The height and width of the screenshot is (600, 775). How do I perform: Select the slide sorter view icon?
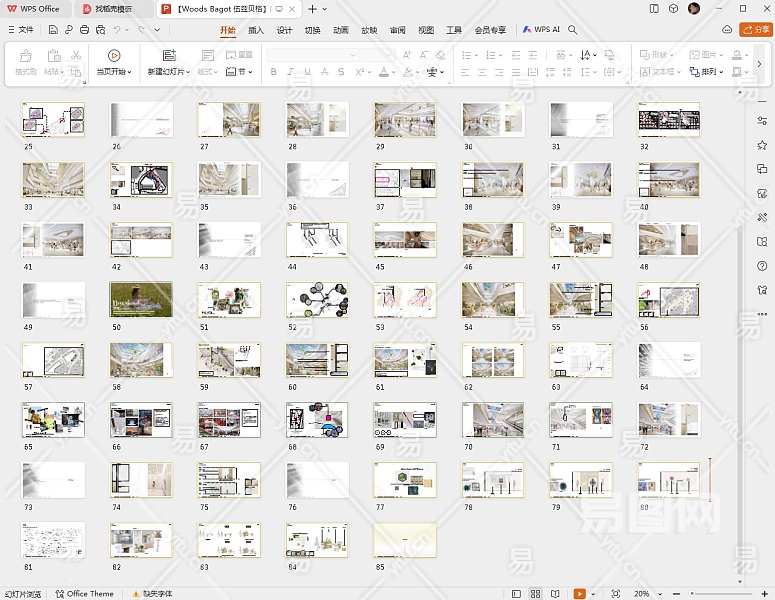(536, 593)
